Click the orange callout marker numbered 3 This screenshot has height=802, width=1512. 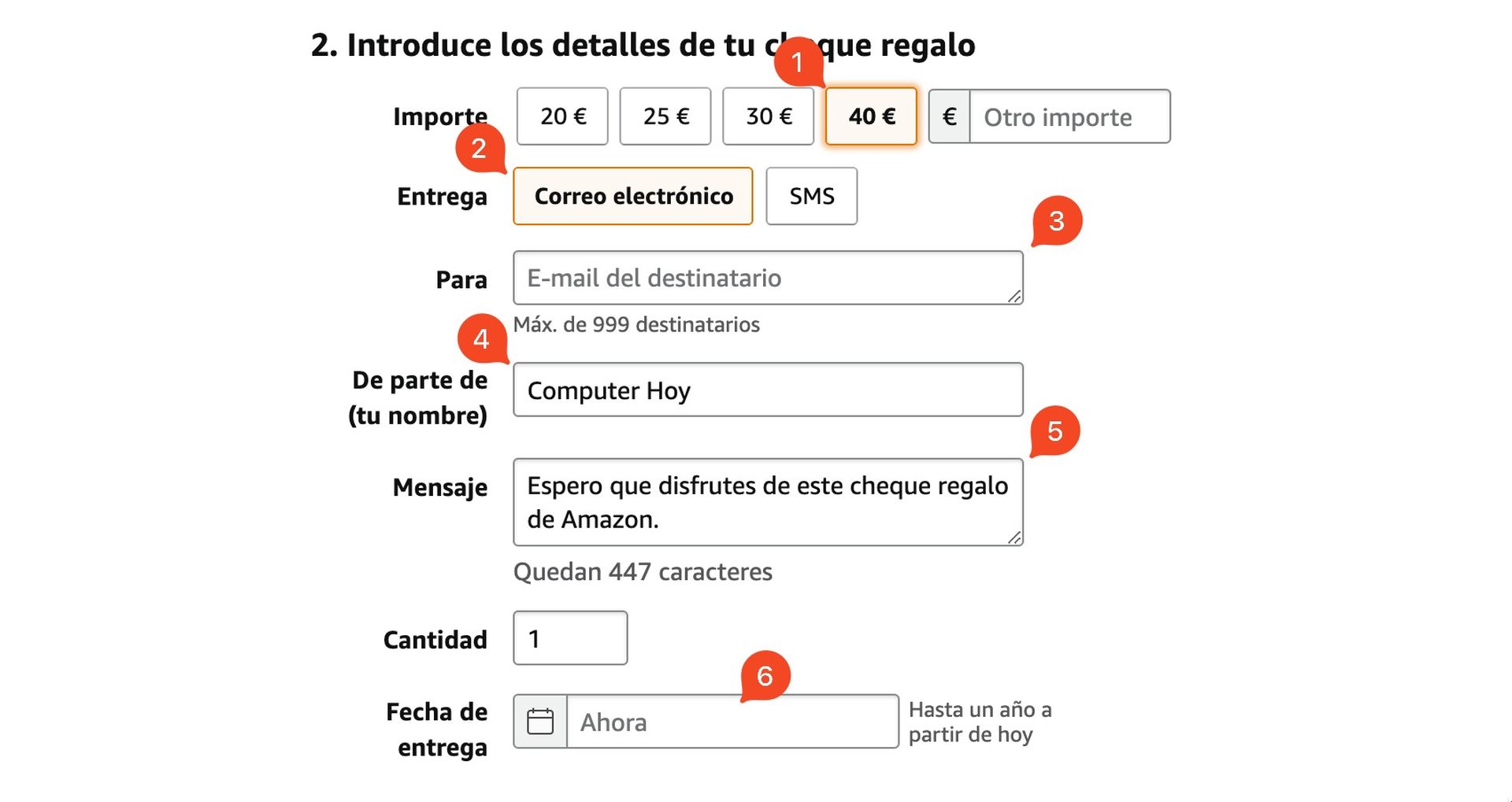tap(1058, 224)
